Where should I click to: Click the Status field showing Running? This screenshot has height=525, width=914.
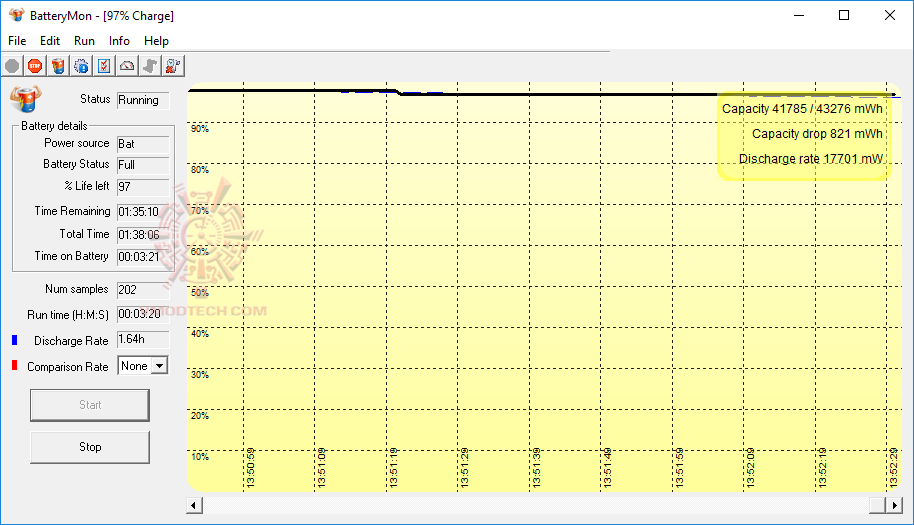point(143,100)
